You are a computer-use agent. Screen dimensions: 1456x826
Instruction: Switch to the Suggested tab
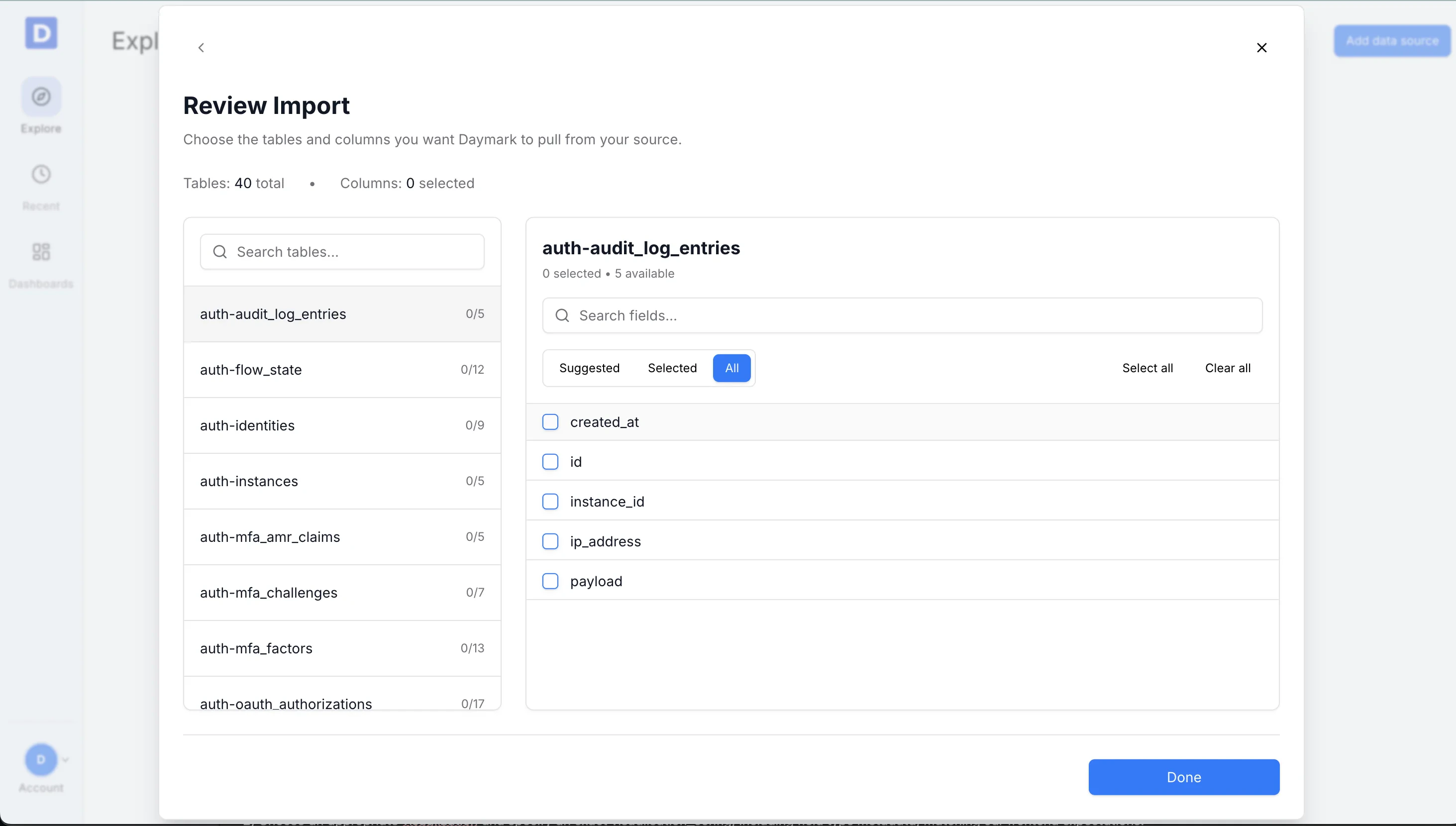[x=590, y=368]
